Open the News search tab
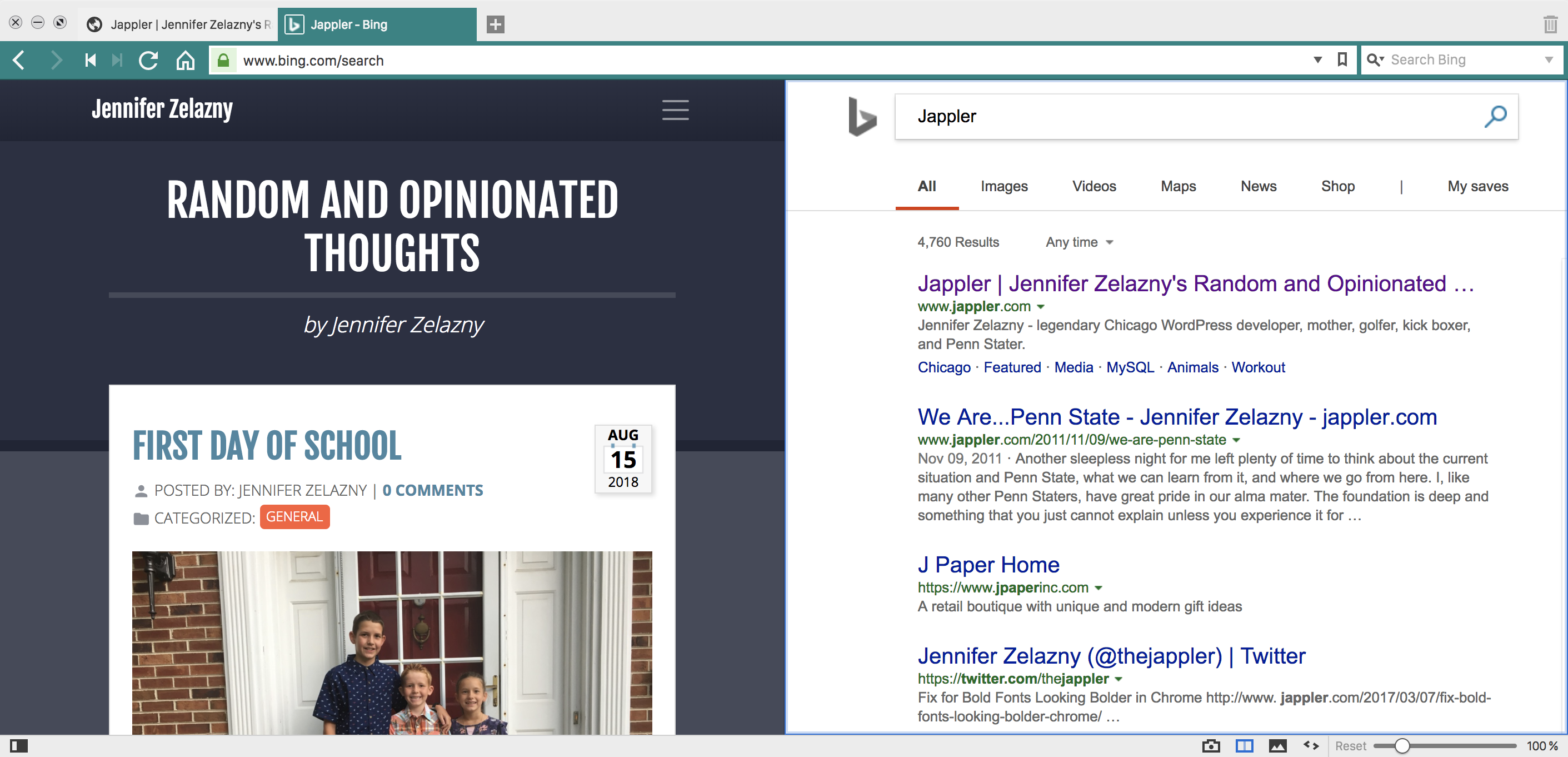 [1258, 186]
